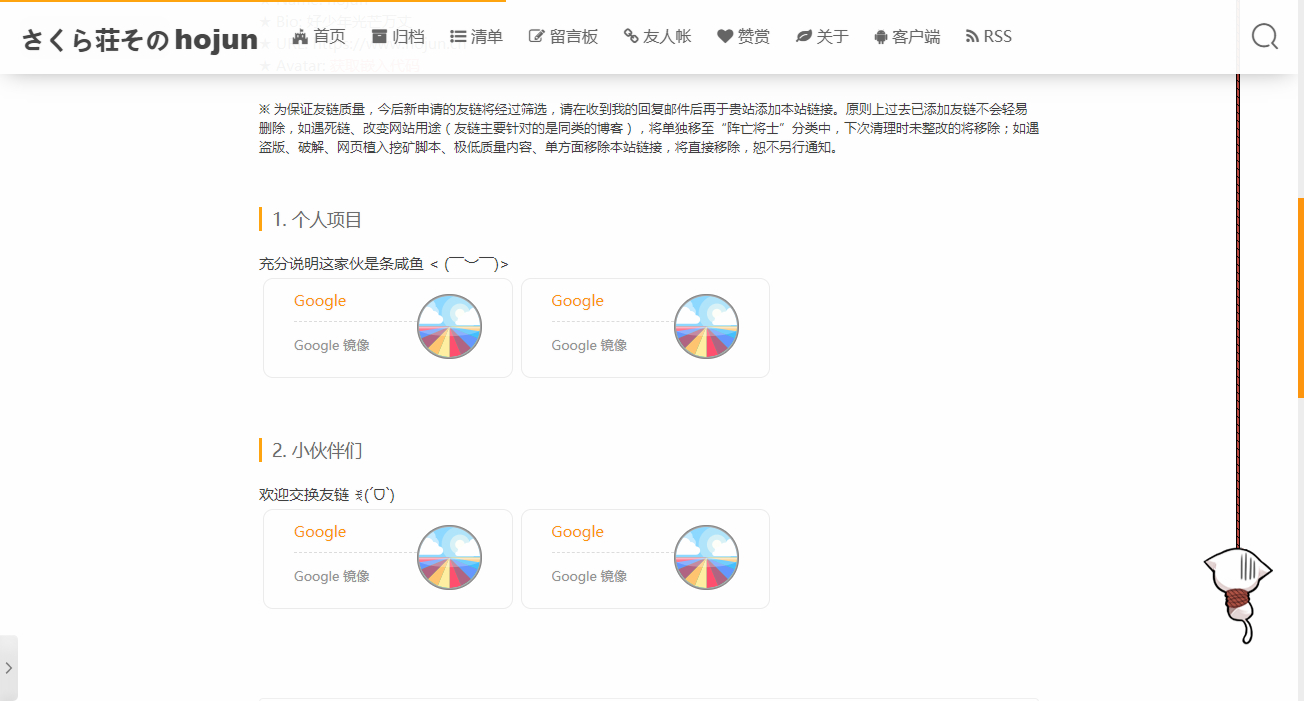Open the 归档 archive menu item
1304x701 pixels.
coord(398,37)
